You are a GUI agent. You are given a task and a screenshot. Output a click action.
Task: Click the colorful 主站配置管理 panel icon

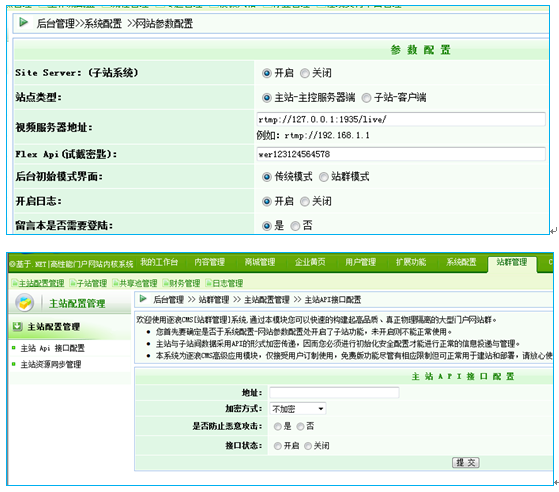[x=25, y=303]
